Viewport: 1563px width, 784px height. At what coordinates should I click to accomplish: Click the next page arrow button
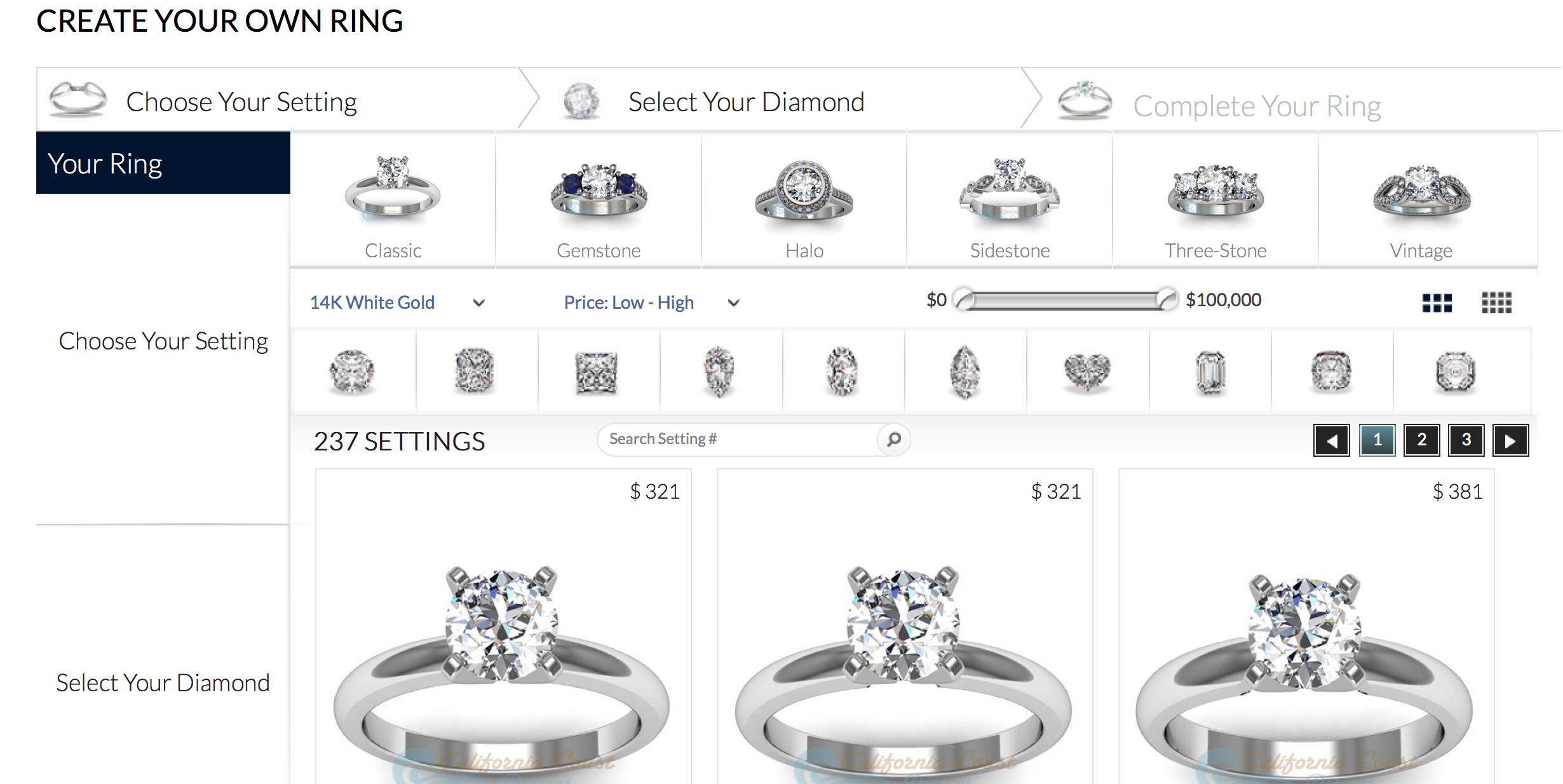[1510, 440]
